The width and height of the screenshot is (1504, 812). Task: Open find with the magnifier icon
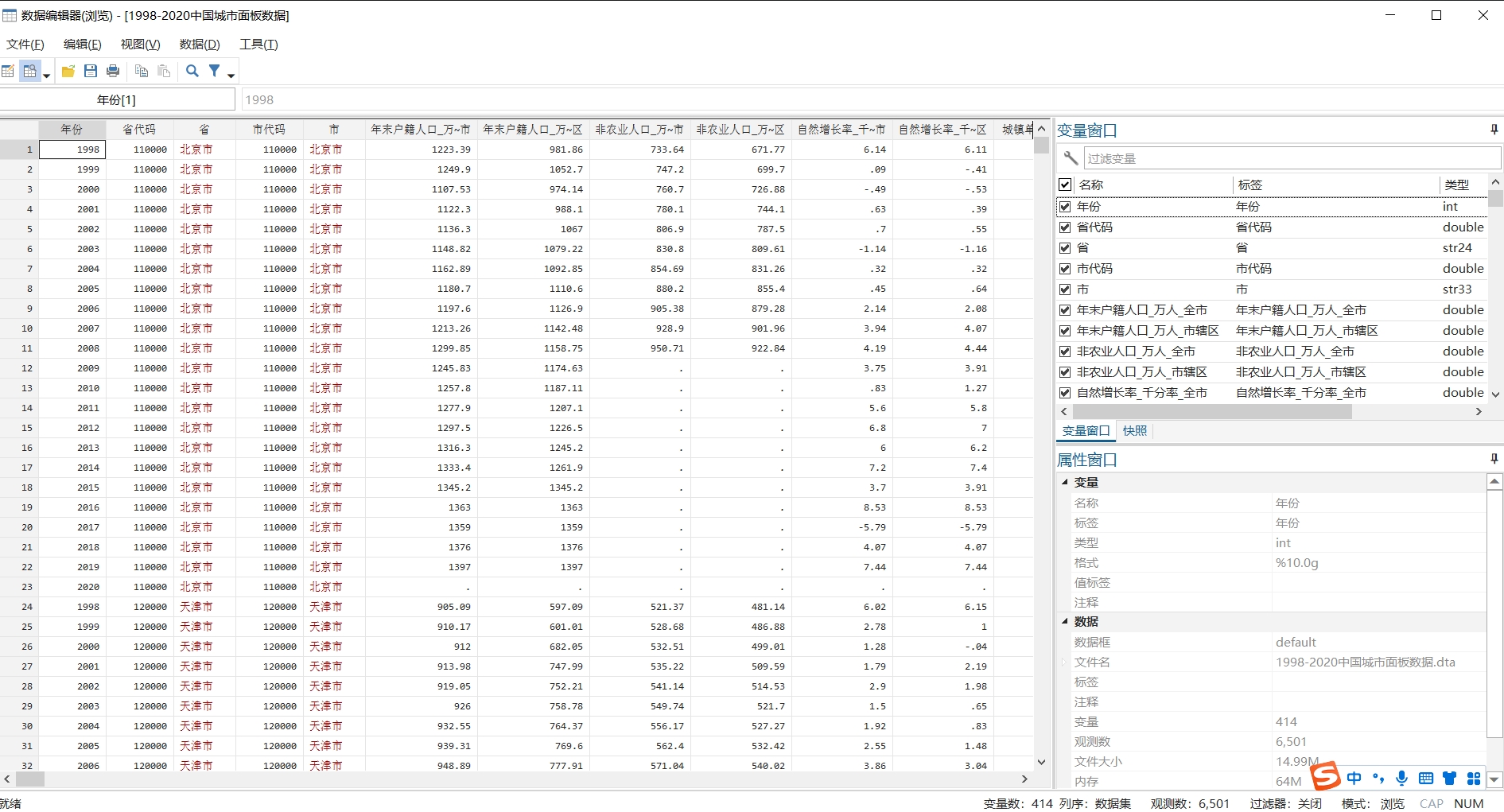[192, 72]
